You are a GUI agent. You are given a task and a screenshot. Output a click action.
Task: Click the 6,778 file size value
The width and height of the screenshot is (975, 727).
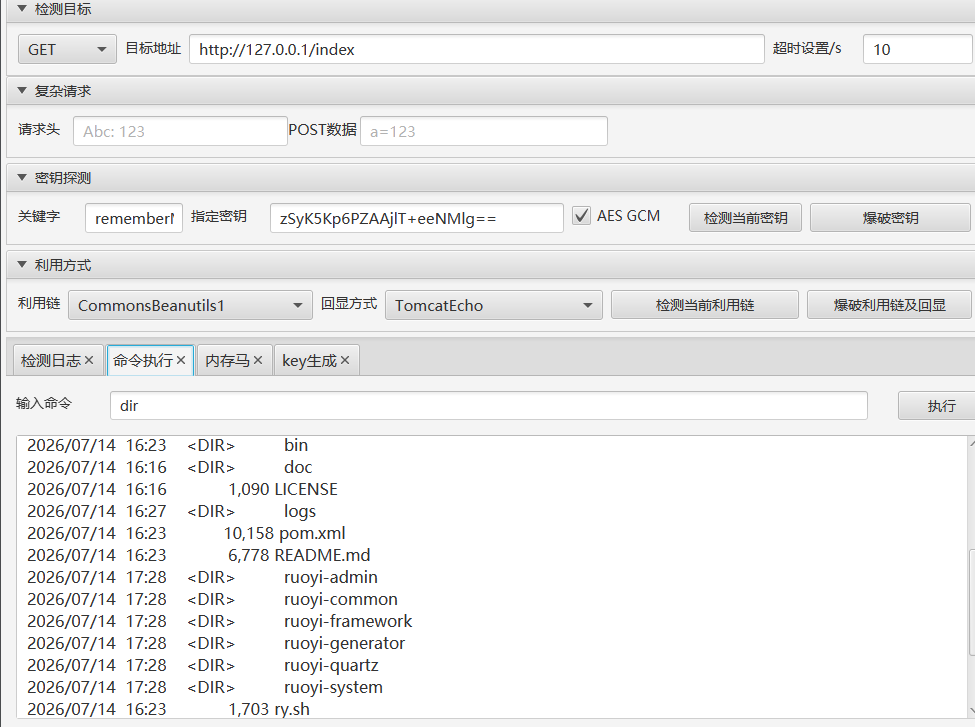[249, 555]
